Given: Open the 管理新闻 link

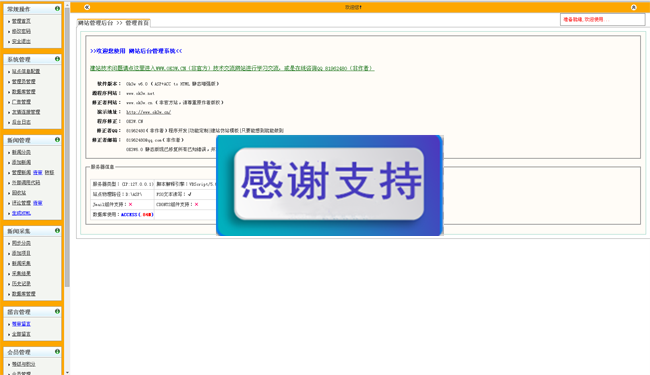Looking at the screenshot, I should [21, 172].
